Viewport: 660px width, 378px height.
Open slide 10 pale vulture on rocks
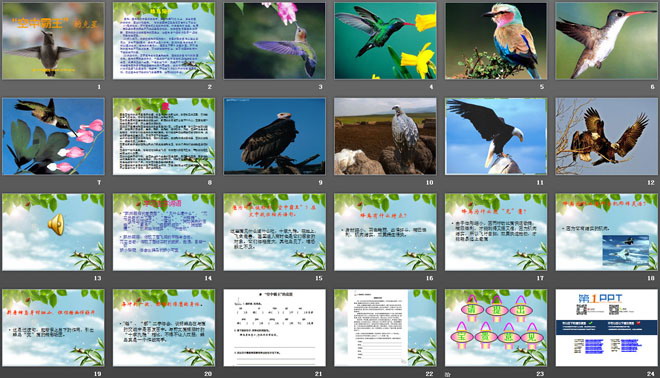pos(386,136)
